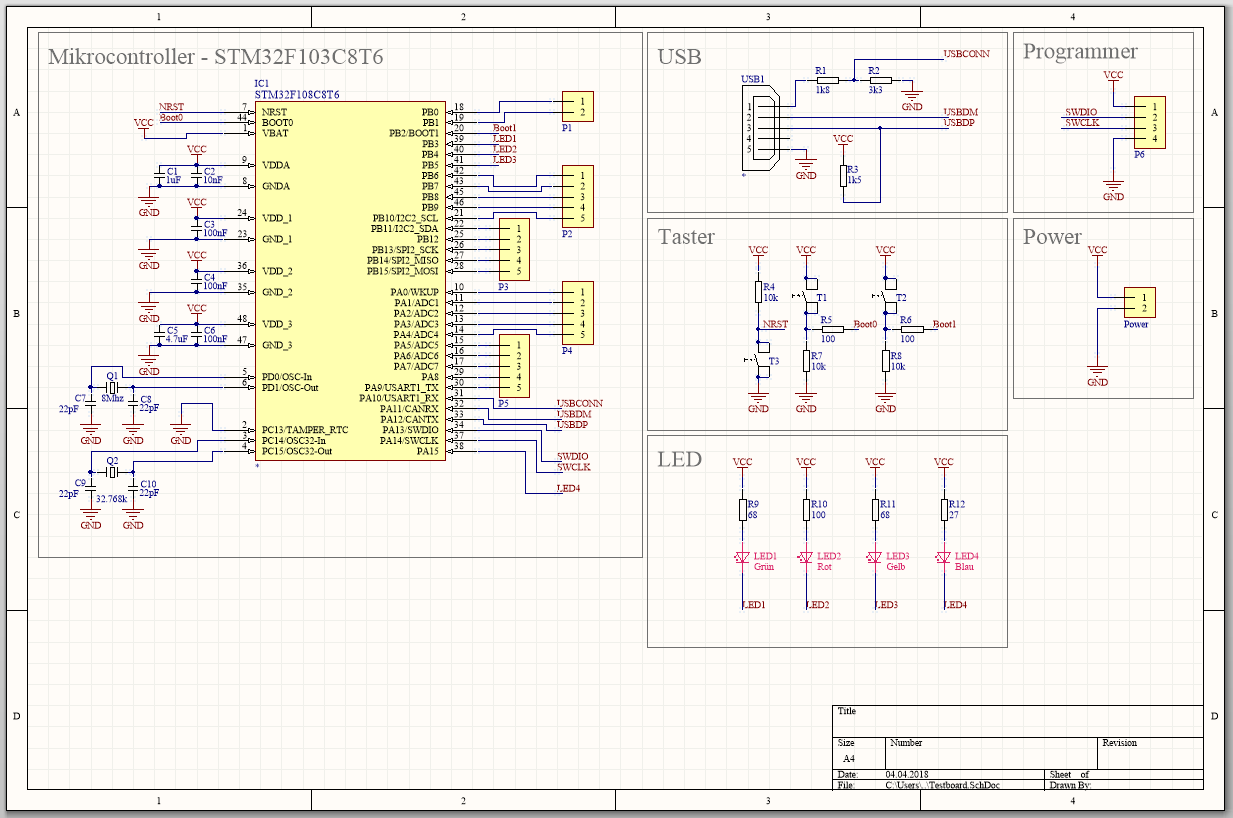Click the Mikrocontroller - STM32F103C8T6 section title
This screenshot has width=1233, height=818.
tap(216, 57)
